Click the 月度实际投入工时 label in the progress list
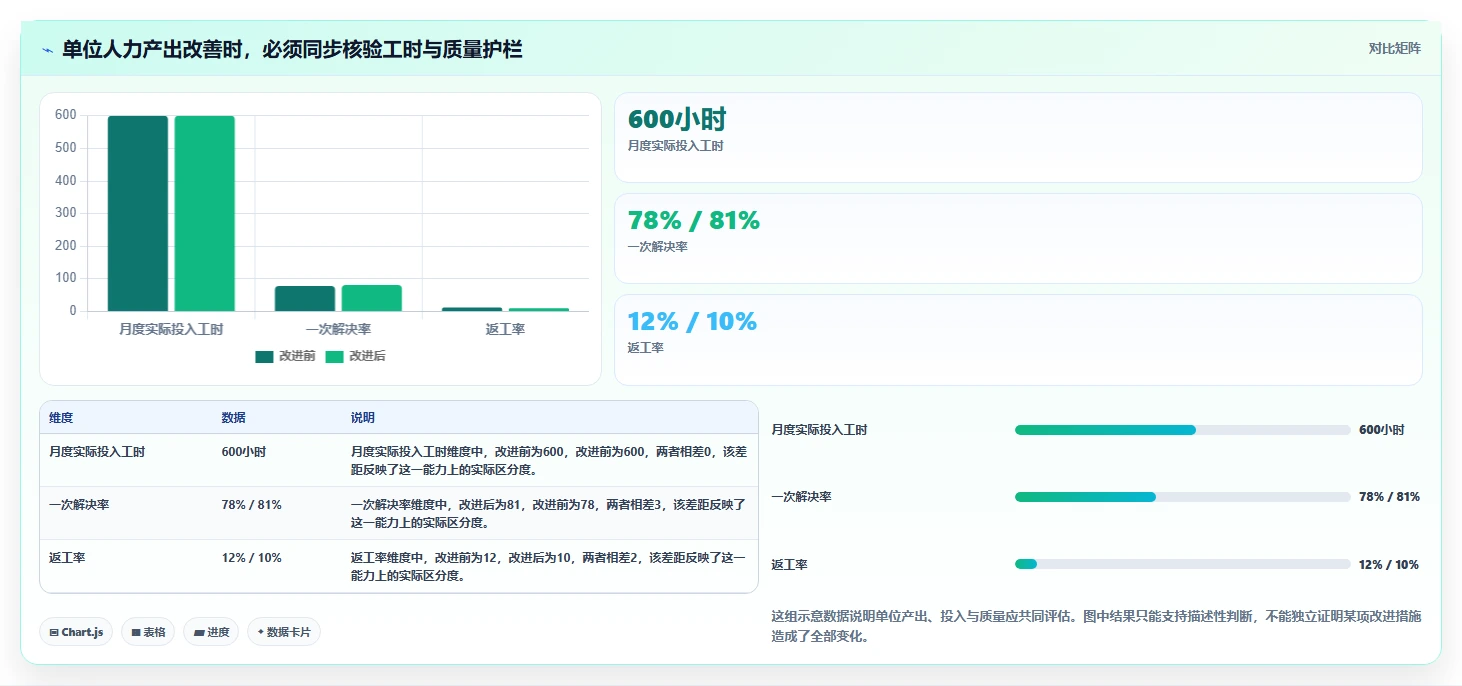The width and height of the screenshot is (1462, 686). point(819,430)
